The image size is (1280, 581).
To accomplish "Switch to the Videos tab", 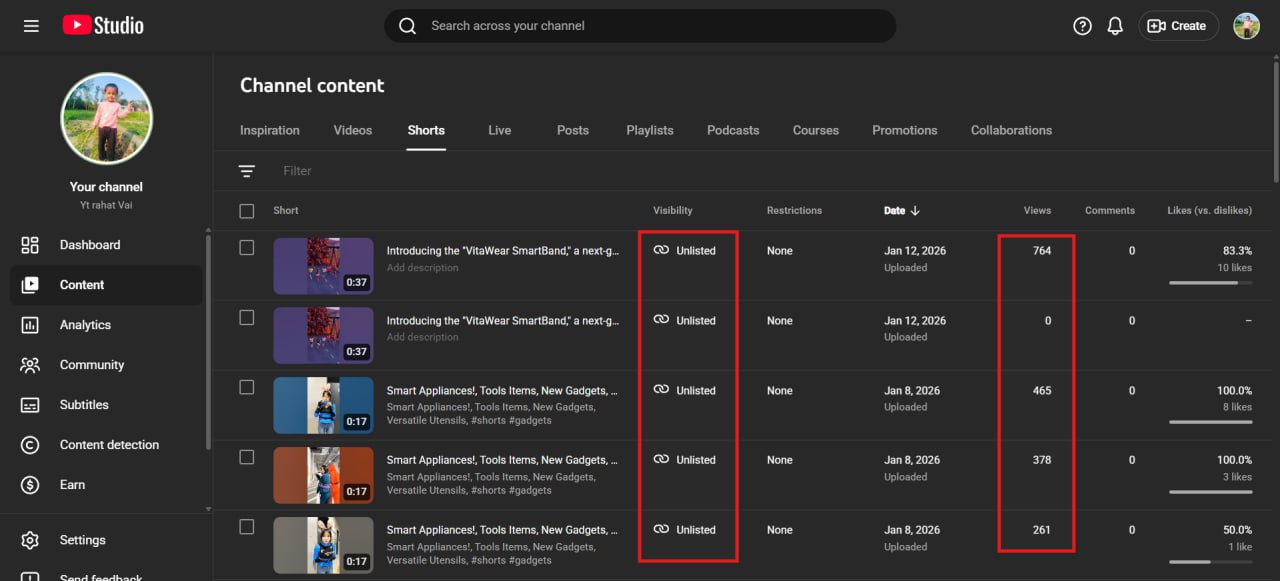I will pyautogui.click(x=352, y=130).
